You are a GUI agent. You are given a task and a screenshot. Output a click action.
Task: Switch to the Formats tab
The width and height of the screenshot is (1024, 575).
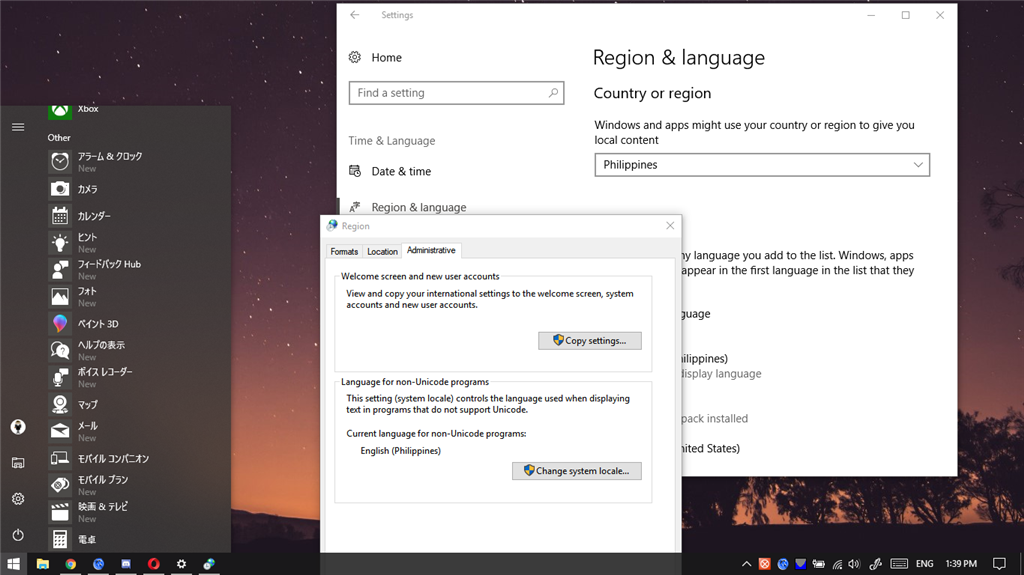344,252
